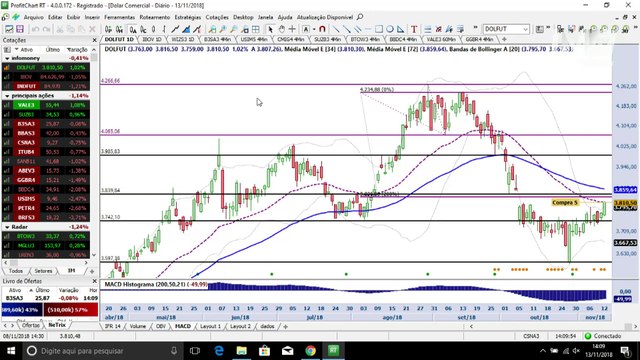Select the ellipse drawing tool
Screen dimensions: 640x360
point(390,29)
